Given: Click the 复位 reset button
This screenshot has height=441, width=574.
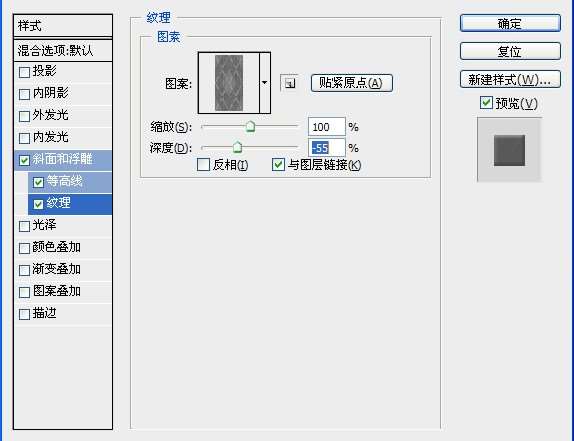Looking at the screenshot, I should coord(510,51).
